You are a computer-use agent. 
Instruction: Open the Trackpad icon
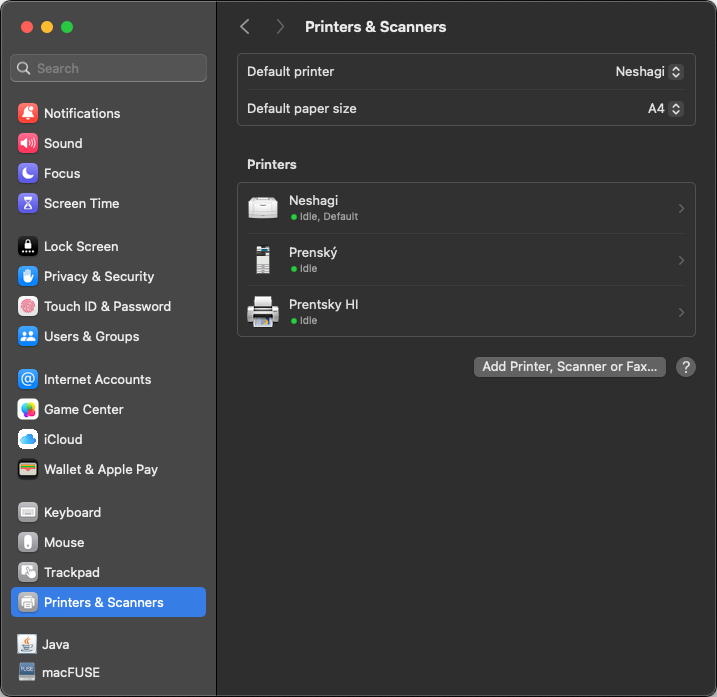(28, 572)
